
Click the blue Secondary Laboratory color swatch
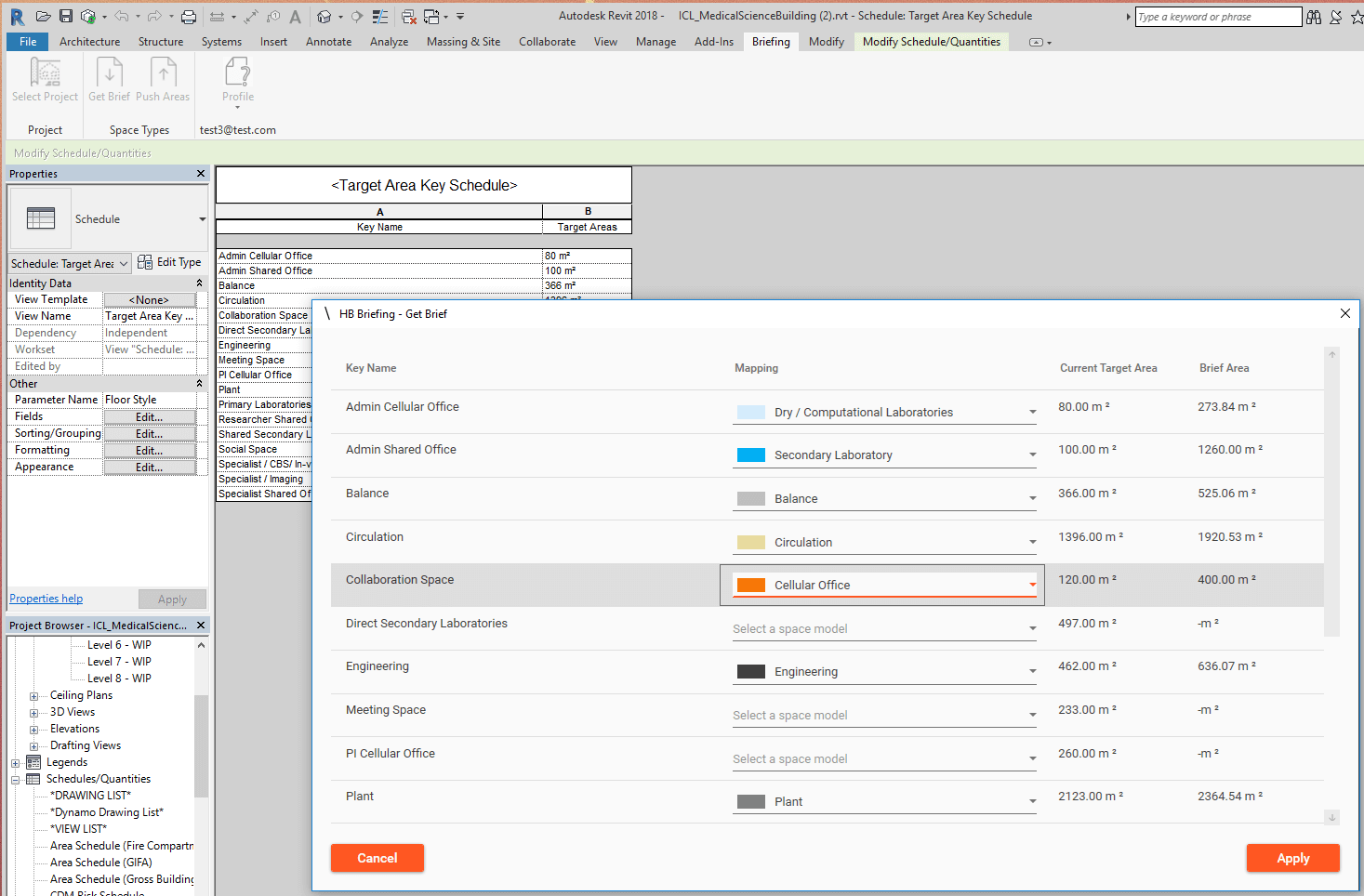750,455
